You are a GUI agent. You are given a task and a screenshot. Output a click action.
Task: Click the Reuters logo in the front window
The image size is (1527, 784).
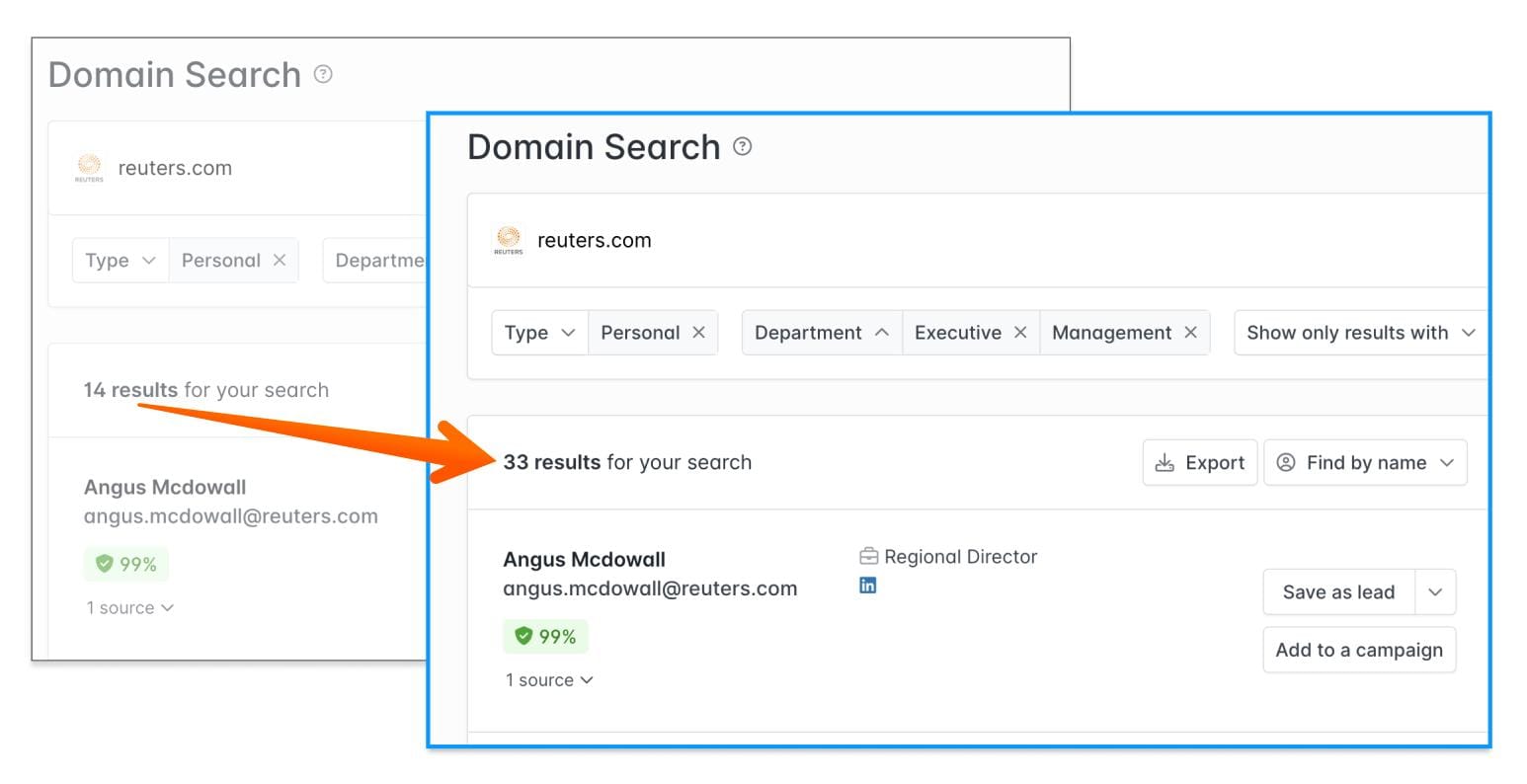click(x=508, y=240)
